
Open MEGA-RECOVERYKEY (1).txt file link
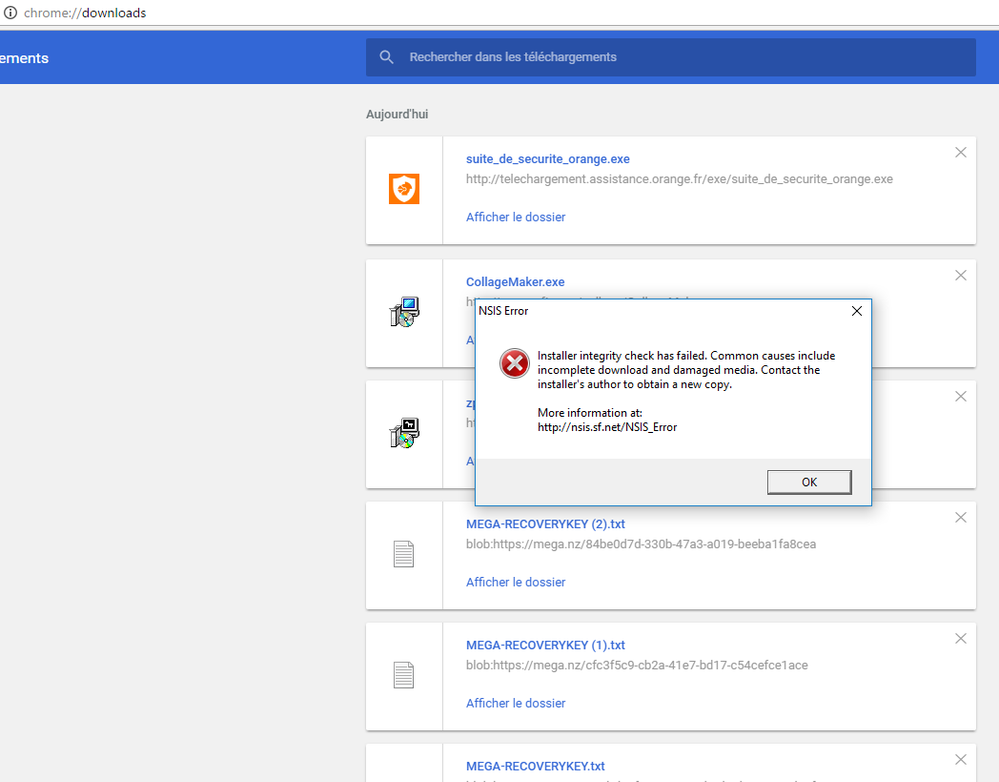tap(545, 645)
